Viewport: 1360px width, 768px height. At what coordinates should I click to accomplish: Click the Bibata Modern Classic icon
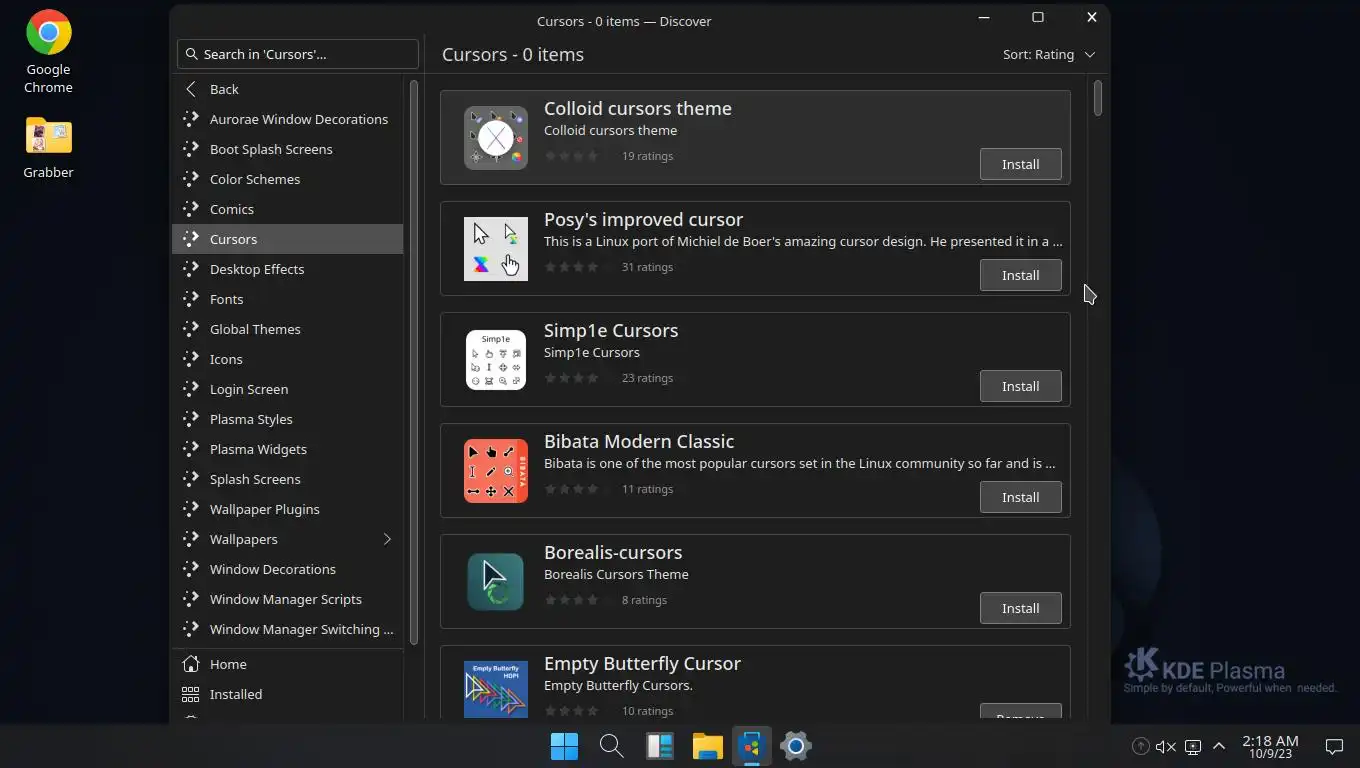tap(496, 471)
